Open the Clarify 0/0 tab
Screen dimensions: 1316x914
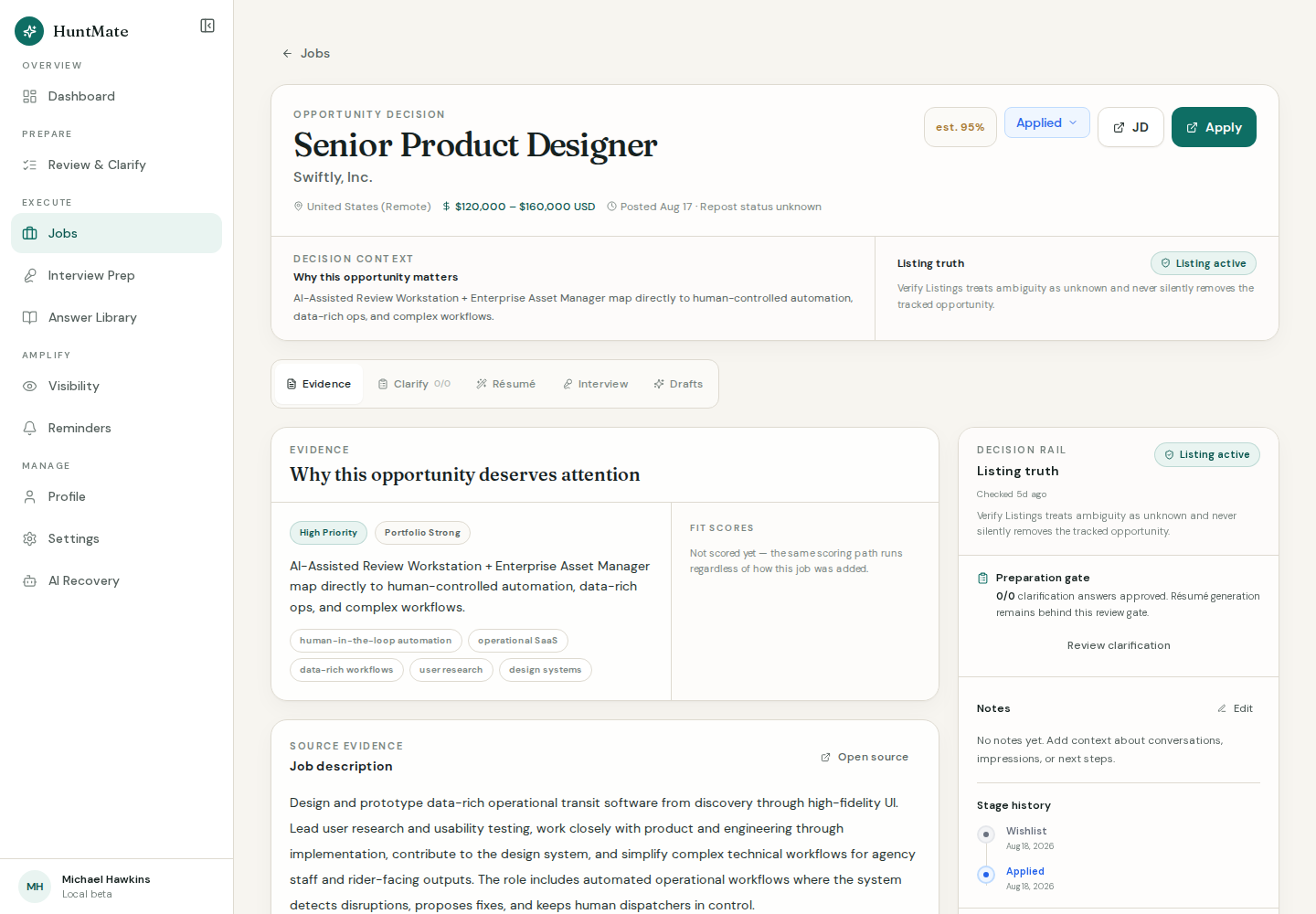click(x=414, y=384)
